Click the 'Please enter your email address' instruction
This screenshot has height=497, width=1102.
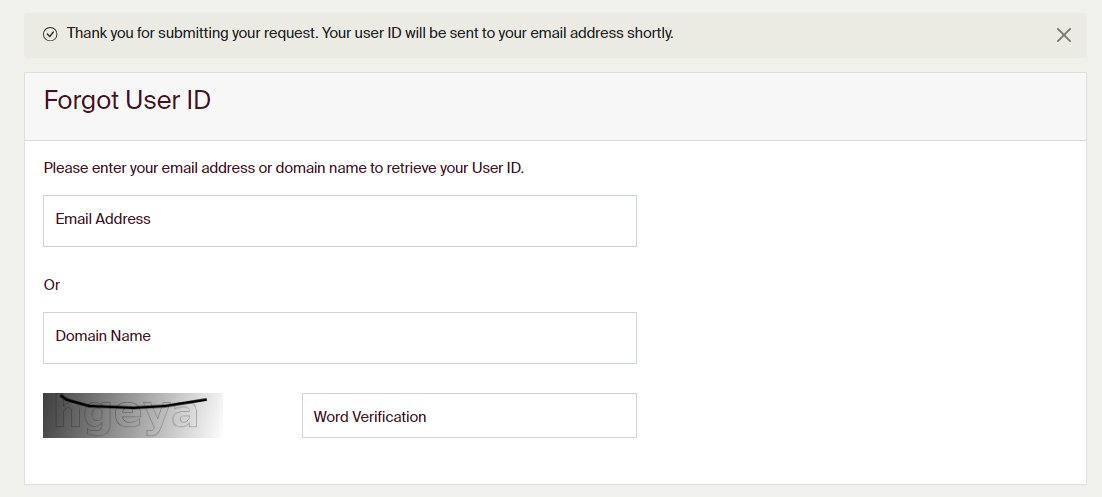pyautogui.click(x=283, y=168)
